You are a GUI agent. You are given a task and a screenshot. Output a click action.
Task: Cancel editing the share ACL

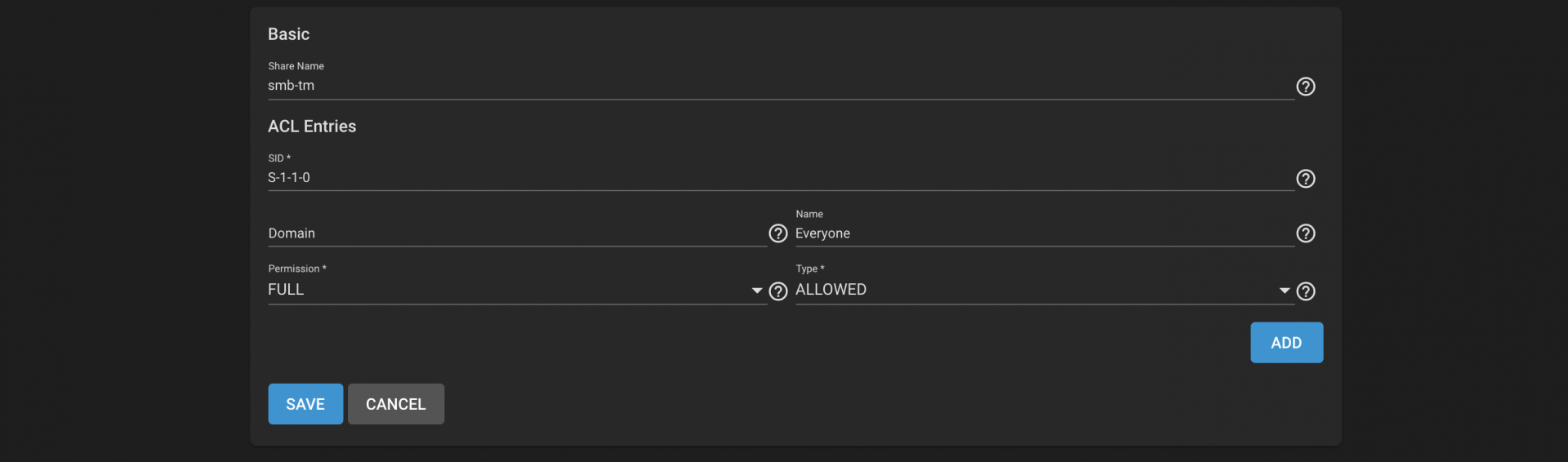(396, 404)
